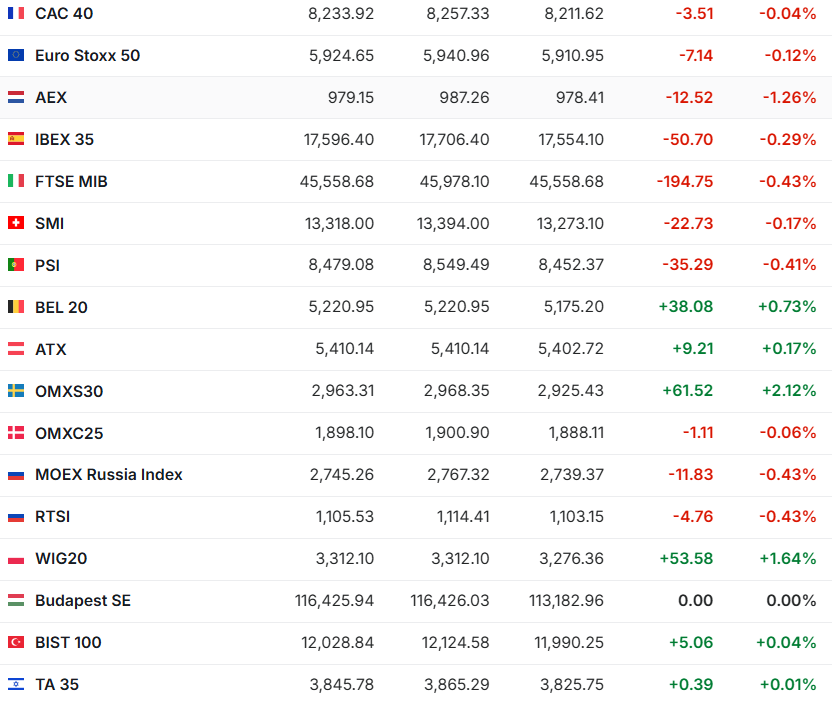Click the Italy flag icon beside FTSE MIB
Viewport: 832px width, 703px height.
(x=16, y=182)
